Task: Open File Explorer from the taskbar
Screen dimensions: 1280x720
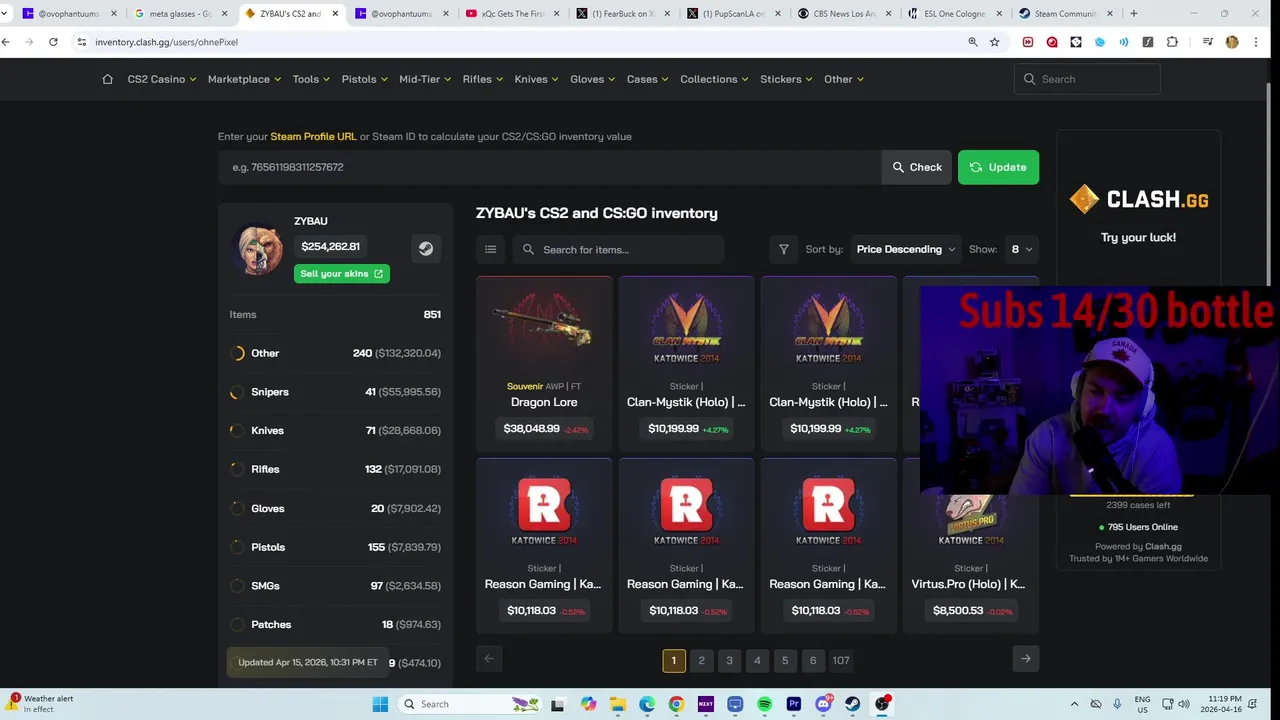Action: pyautogui.click(x=617, y=704)
